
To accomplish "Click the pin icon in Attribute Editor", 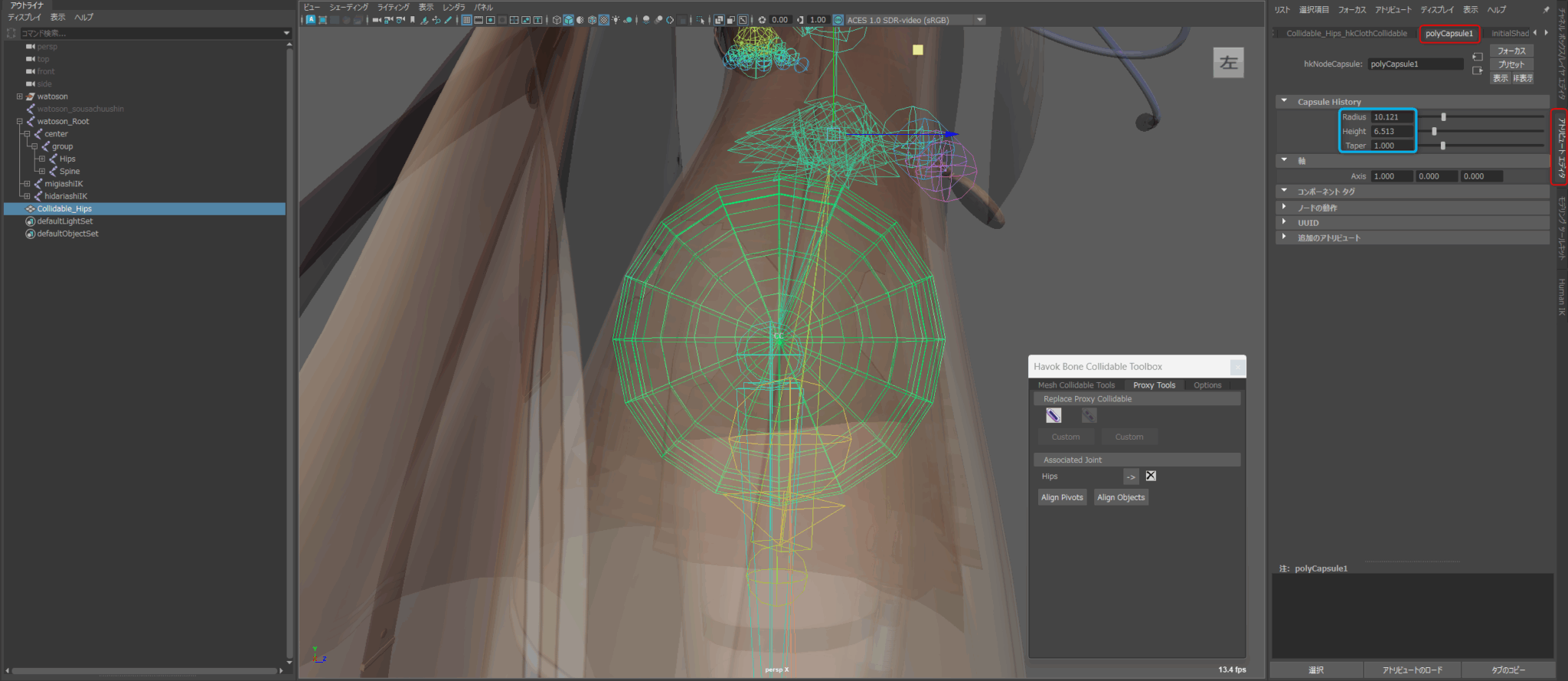I will (1546, 10).
